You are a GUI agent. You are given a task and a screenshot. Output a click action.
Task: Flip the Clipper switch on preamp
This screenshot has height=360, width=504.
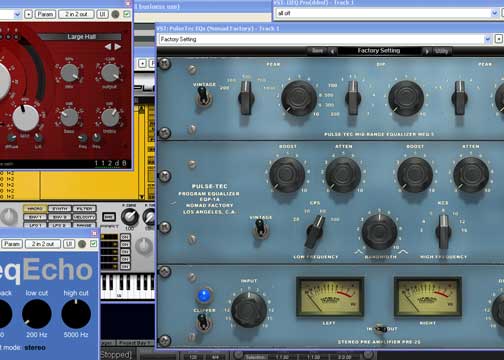tap(203, 323)
